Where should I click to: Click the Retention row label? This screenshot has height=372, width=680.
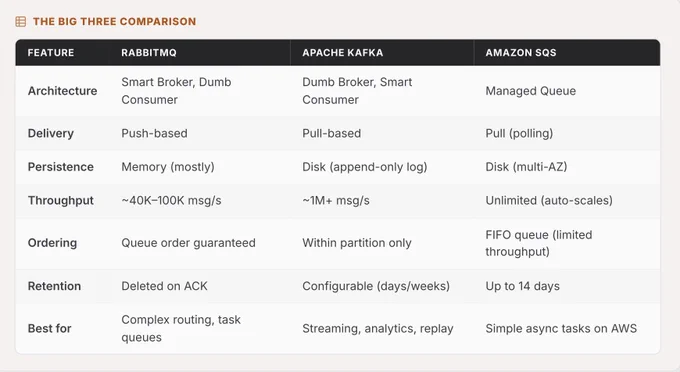tap(54, 286)
